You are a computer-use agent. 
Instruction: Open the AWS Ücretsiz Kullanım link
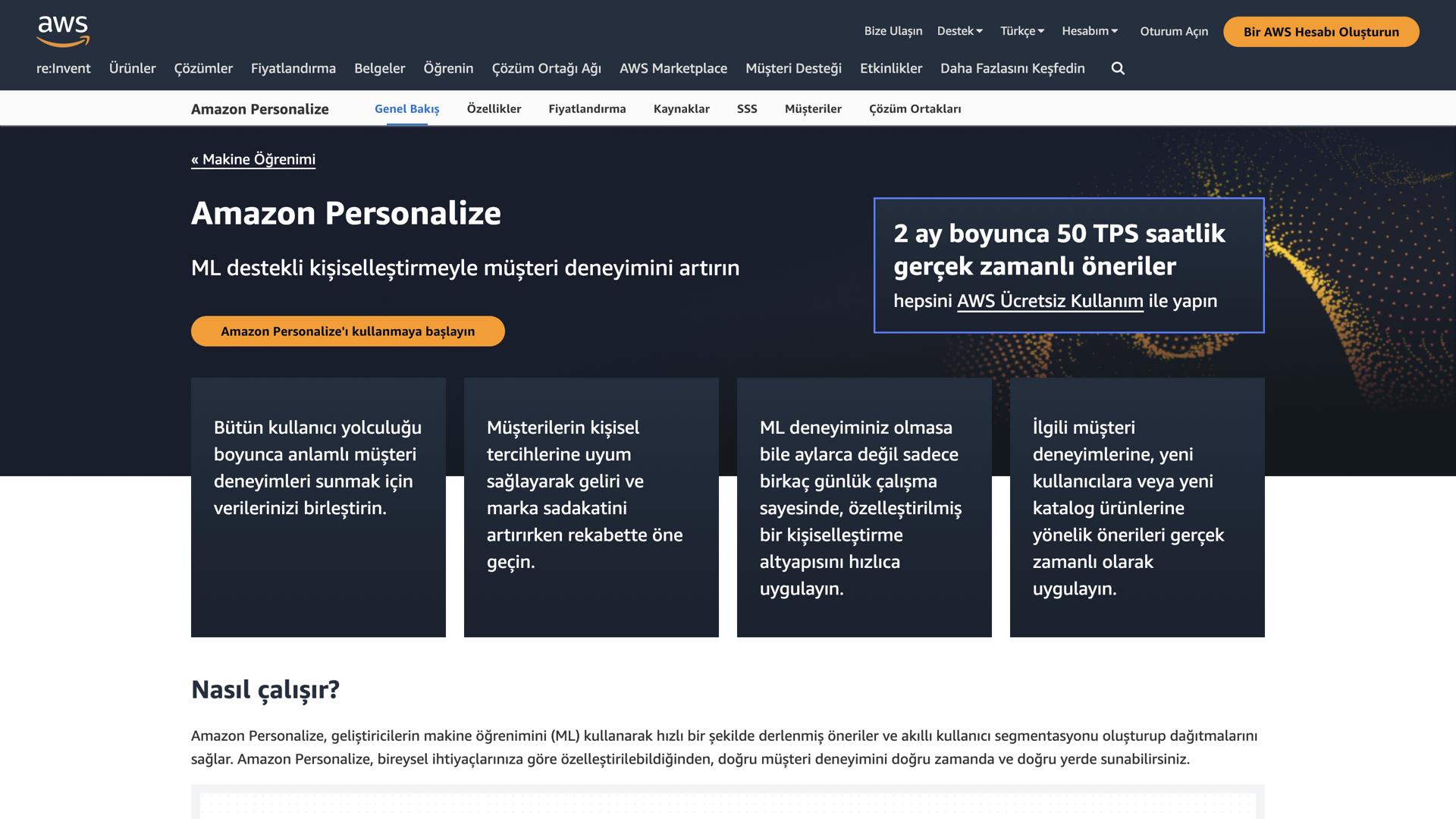pyautogui.click(x=1050, y=300)
